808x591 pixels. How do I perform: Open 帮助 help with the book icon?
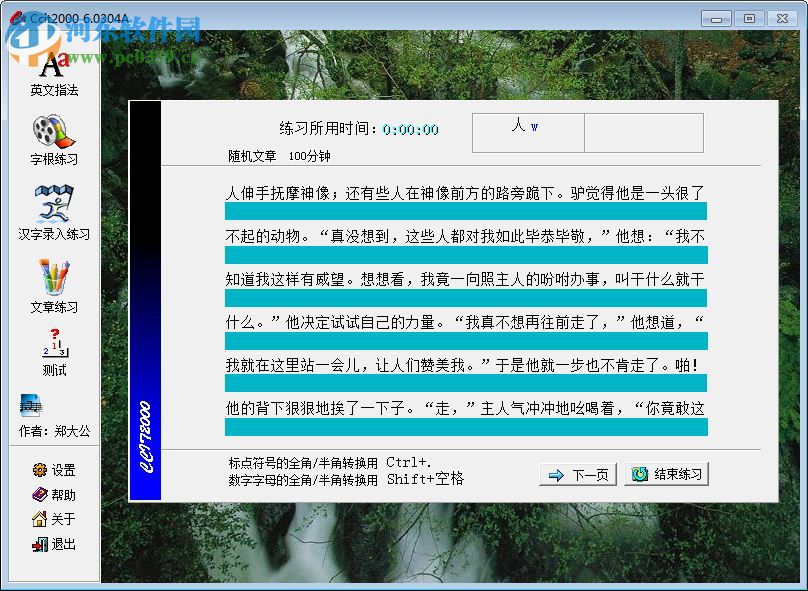tap(55, 495)
